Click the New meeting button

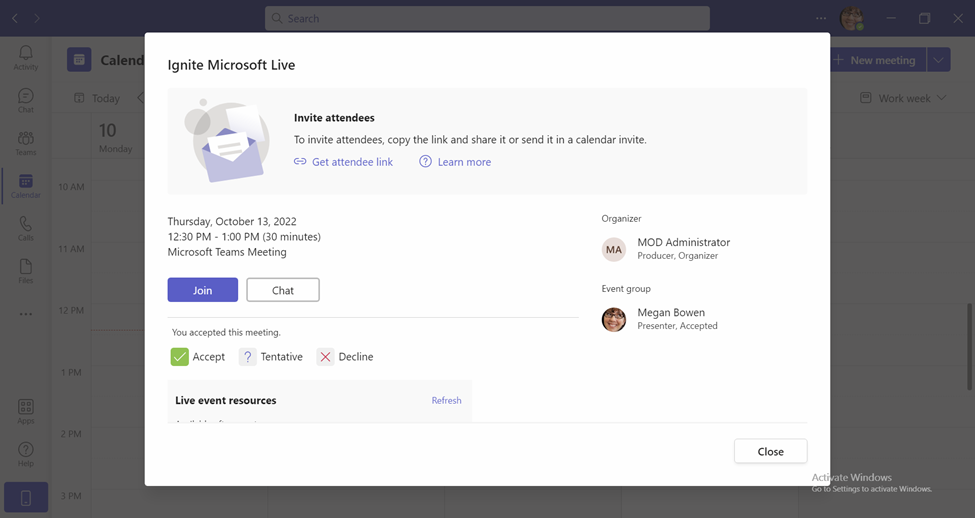(x=876, y=60)
